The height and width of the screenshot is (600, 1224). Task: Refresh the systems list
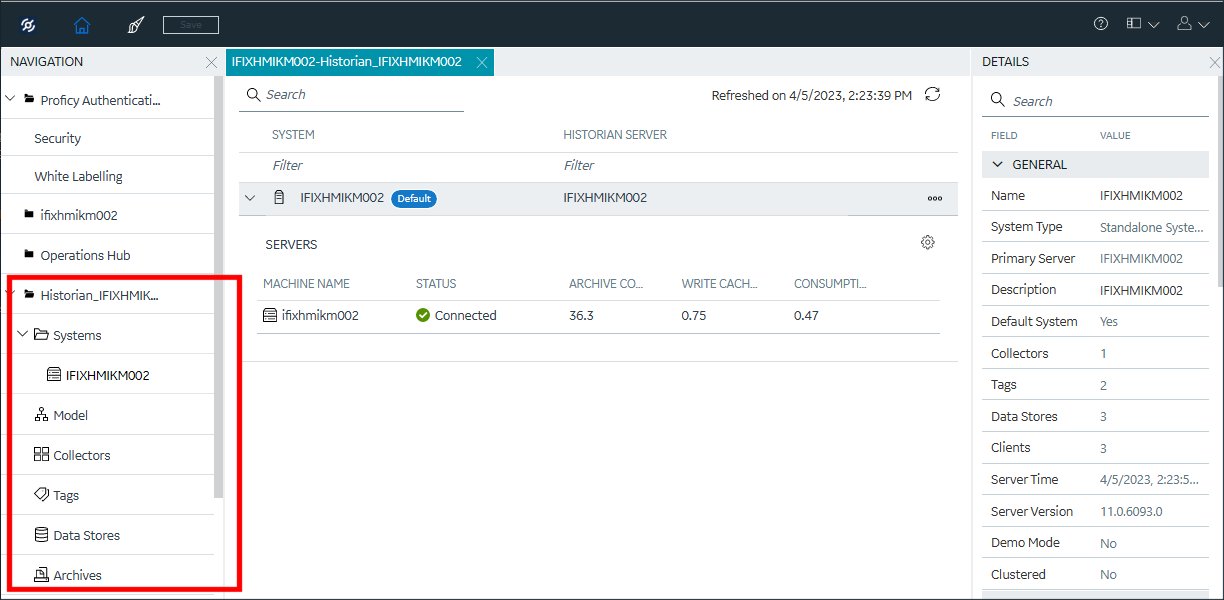pos(932,94)
